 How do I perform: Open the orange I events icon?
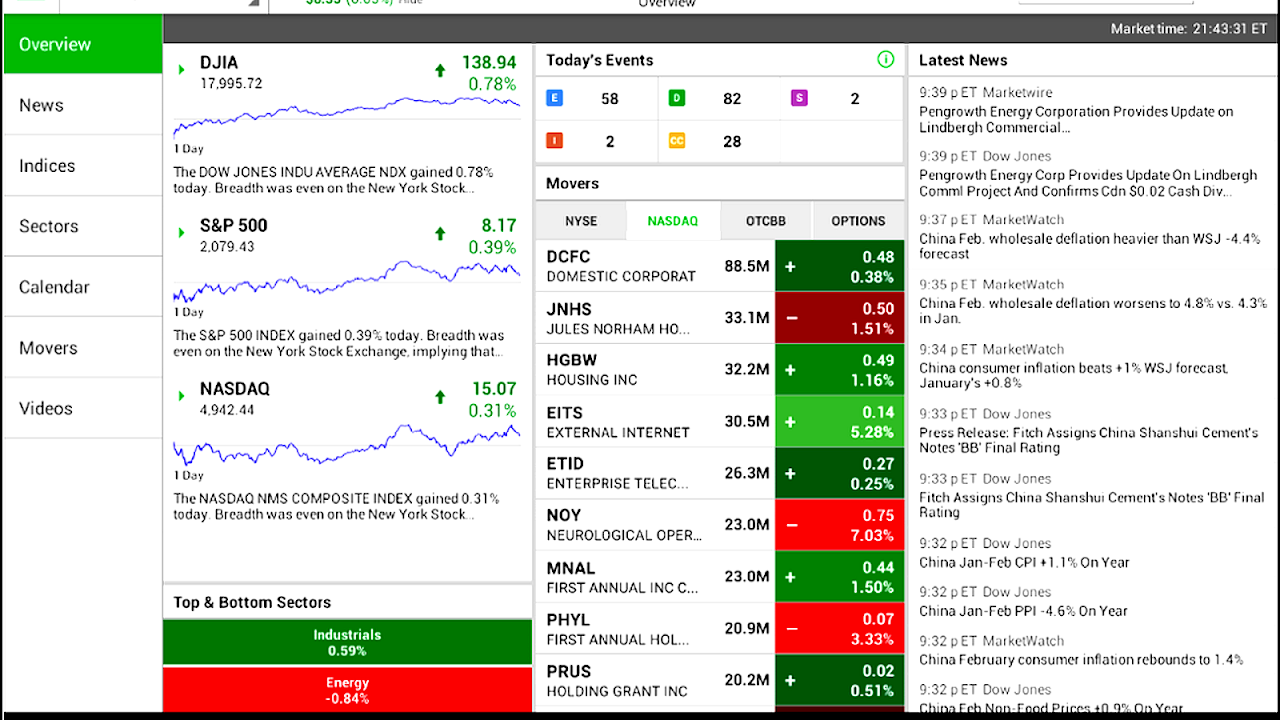click(x=554, y=141)
